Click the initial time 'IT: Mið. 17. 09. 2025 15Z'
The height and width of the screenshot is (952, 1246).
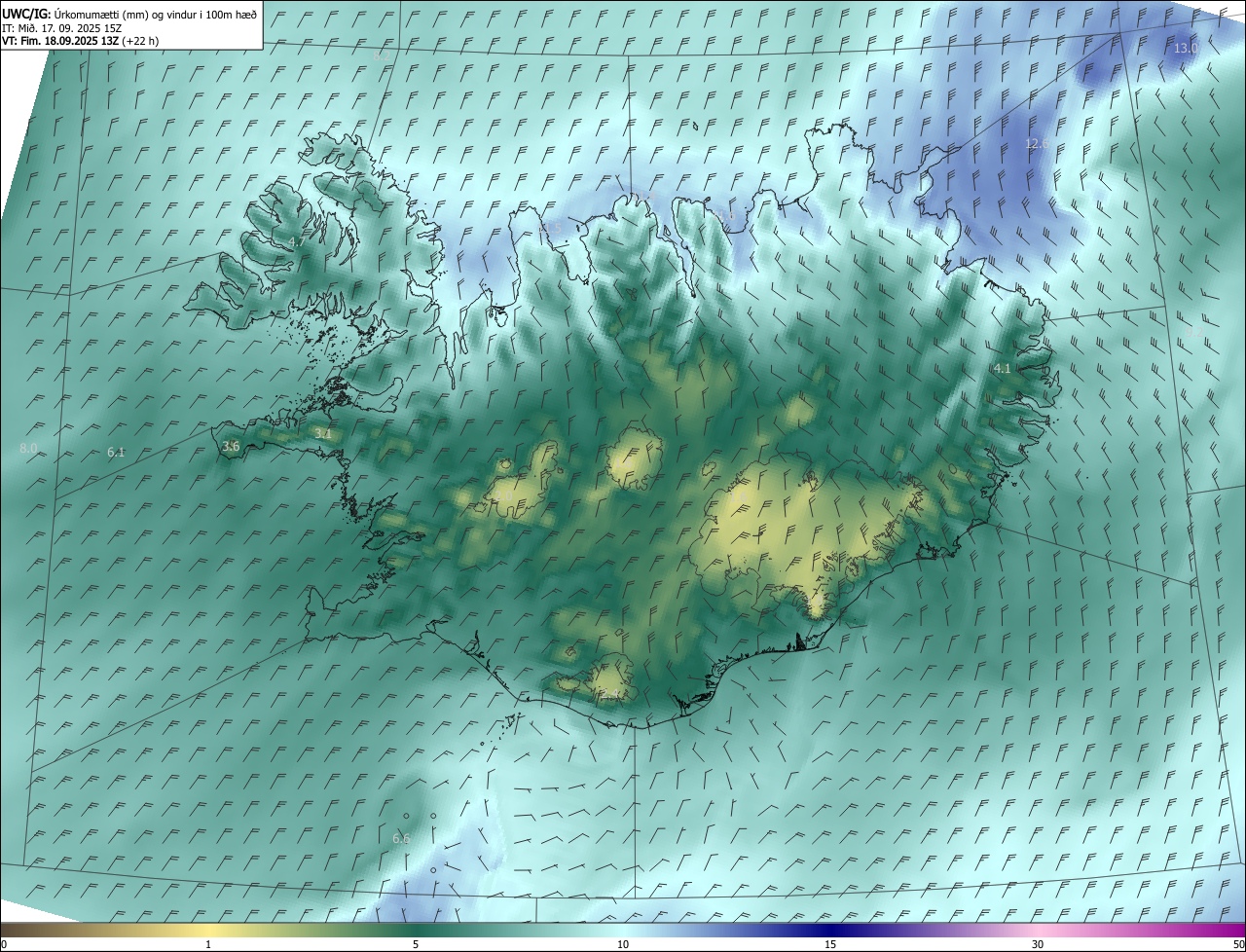61,28
